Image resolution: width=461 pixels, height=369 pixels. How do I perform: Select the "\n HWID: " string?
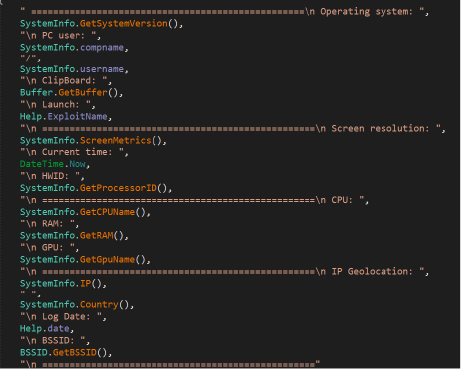[x=50, y=176]
